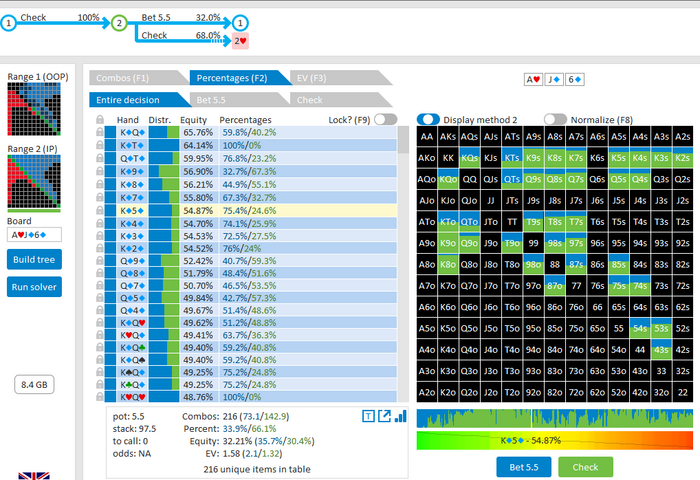This screenshot has width=700, height=480.
Task: Click the 87o cell in matrix
Action: (554, 286)
